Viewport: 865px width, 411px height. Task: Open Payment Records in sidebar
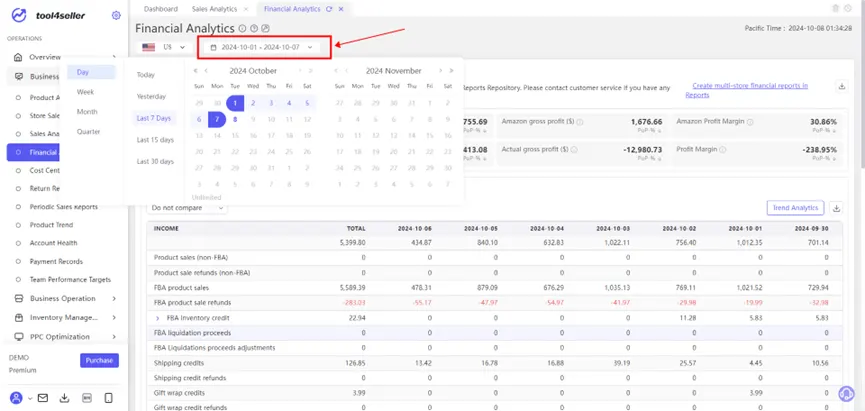click(x=56, y=261)
